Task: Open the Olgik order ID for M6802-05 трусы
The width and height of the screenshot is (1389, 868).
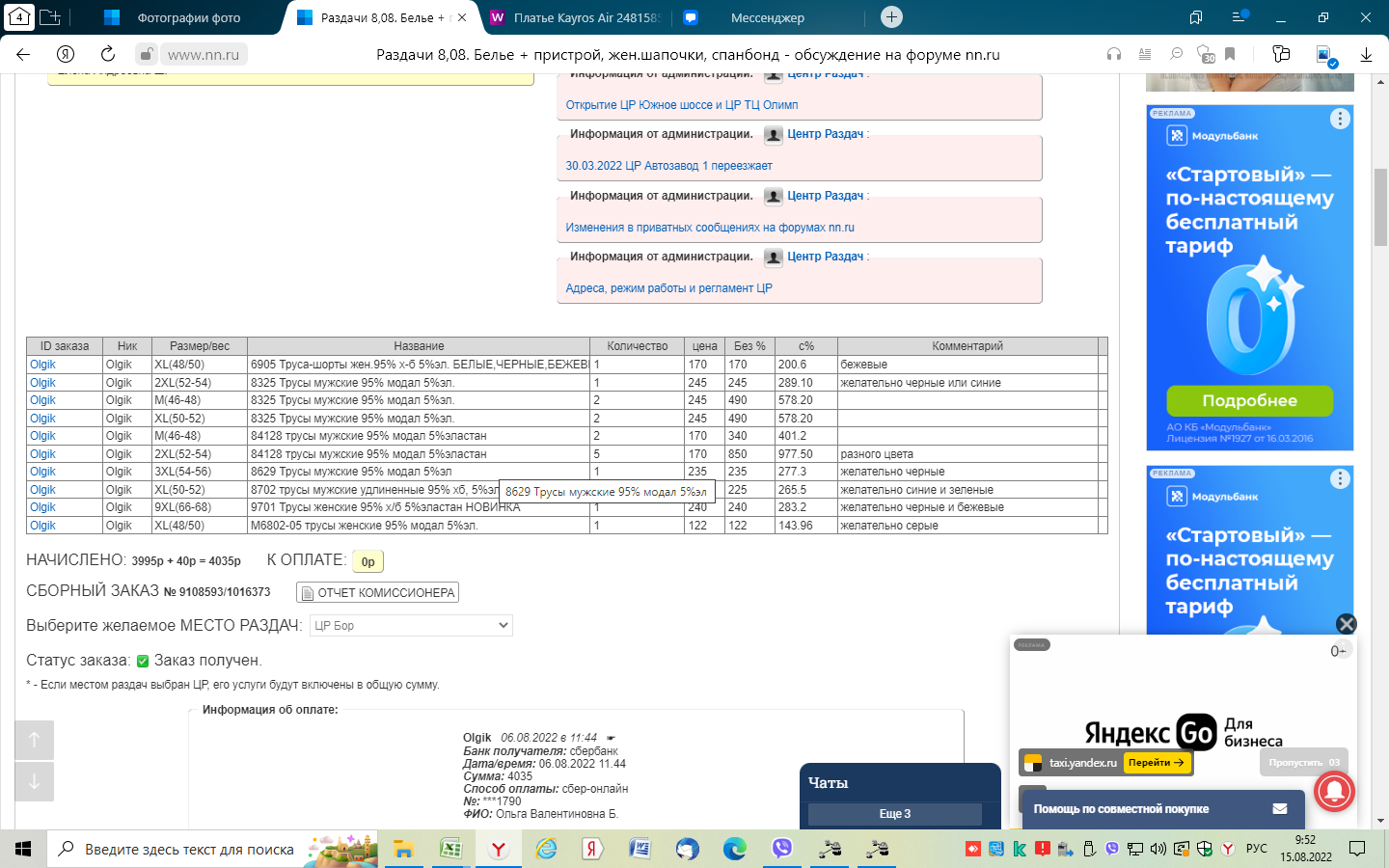Action: (42, 526)
